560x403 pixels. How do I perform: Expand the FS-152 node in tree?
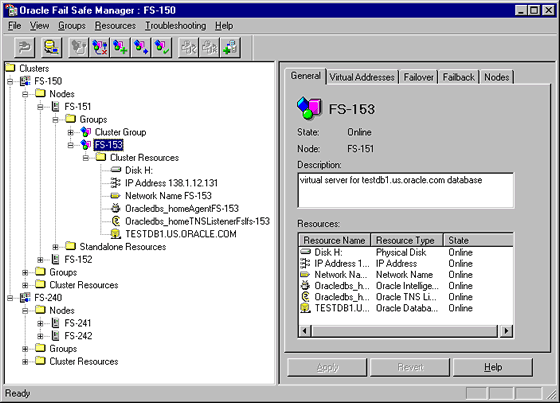40,260
